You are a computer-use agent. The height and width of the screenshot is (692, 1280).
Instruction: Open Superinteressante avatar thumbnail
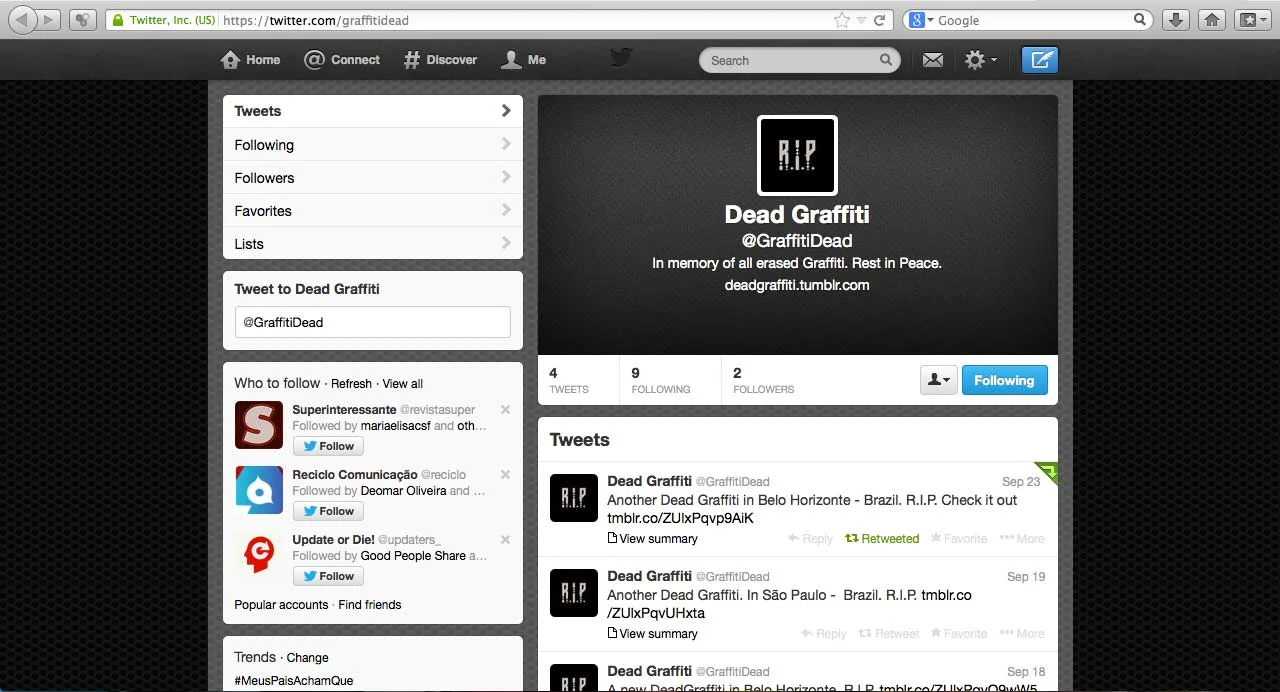(259, 425)
